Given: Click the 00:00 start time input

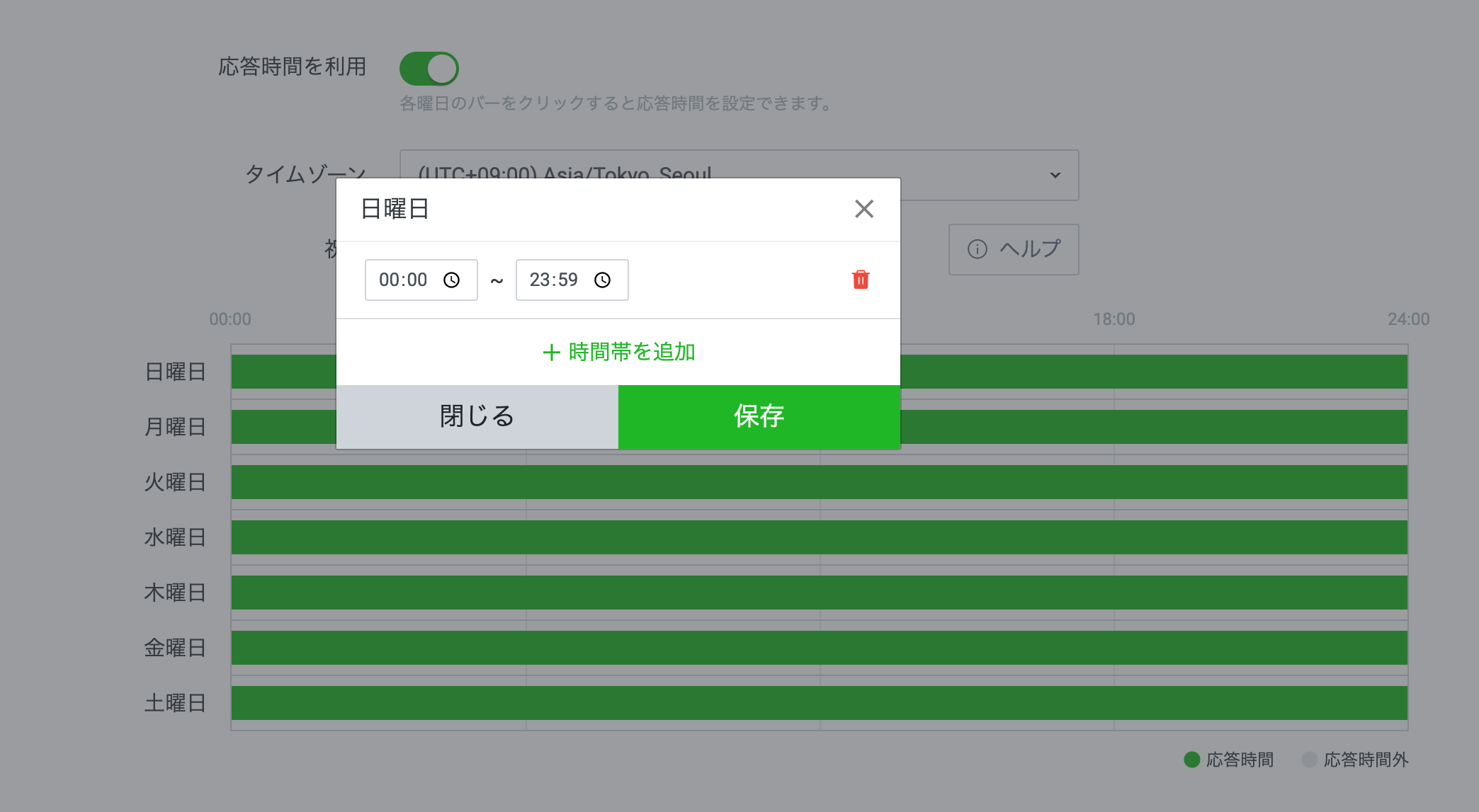Looking at the screenshot, I should tap(404, 280).
